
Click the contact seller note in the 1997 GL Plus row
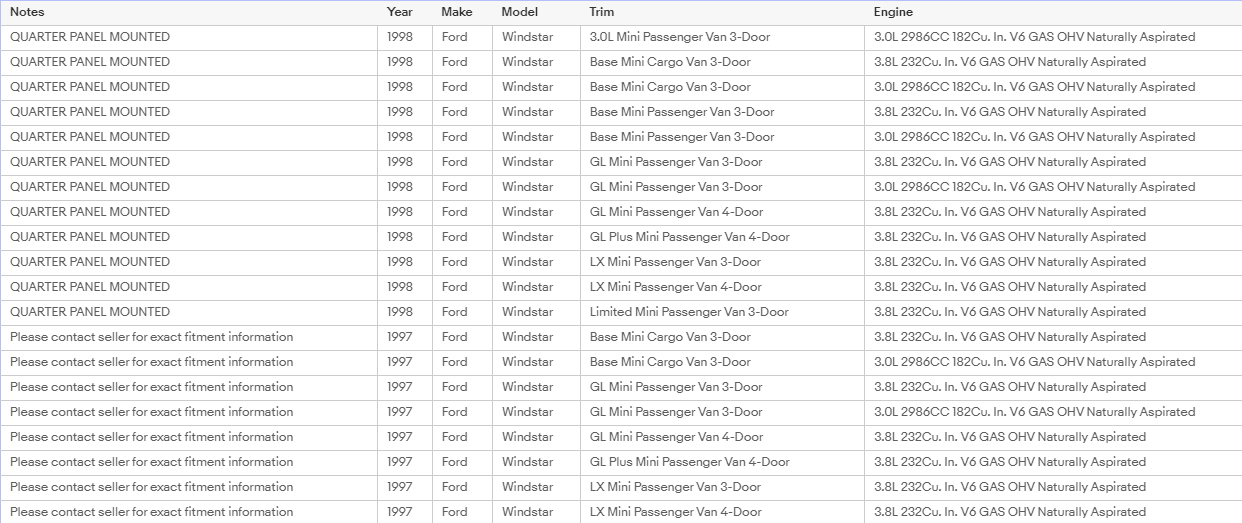click(152, 462)
